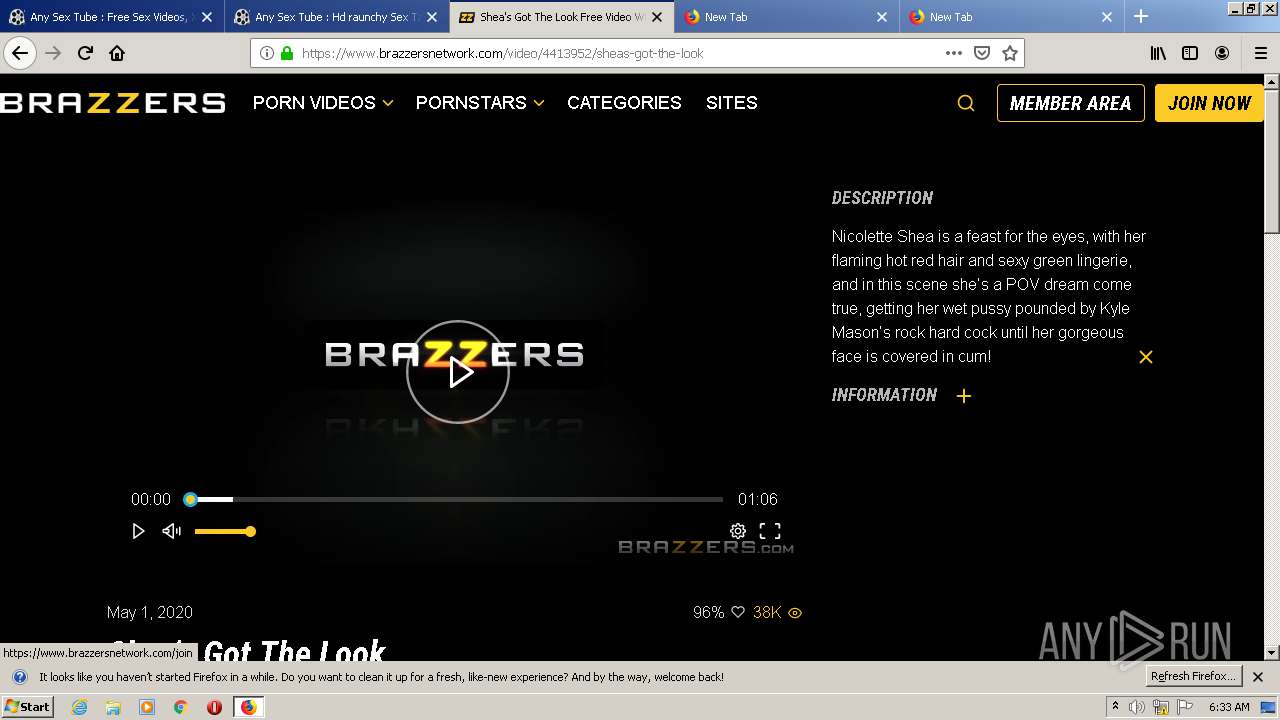Click the system tray volume icon

(x=1137, y=707)
